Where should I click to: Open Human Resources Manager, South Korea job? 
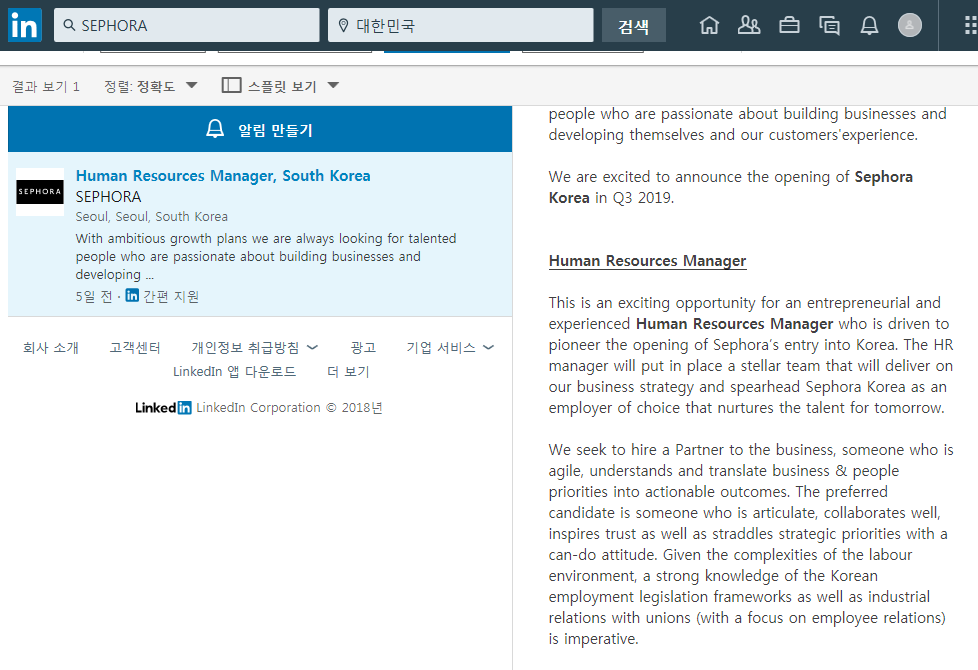(223, 176)
